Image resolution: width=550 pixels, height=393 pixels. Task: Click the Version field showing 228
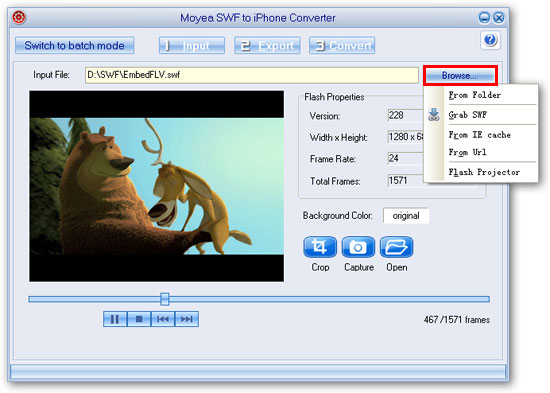tap(405, 115)
